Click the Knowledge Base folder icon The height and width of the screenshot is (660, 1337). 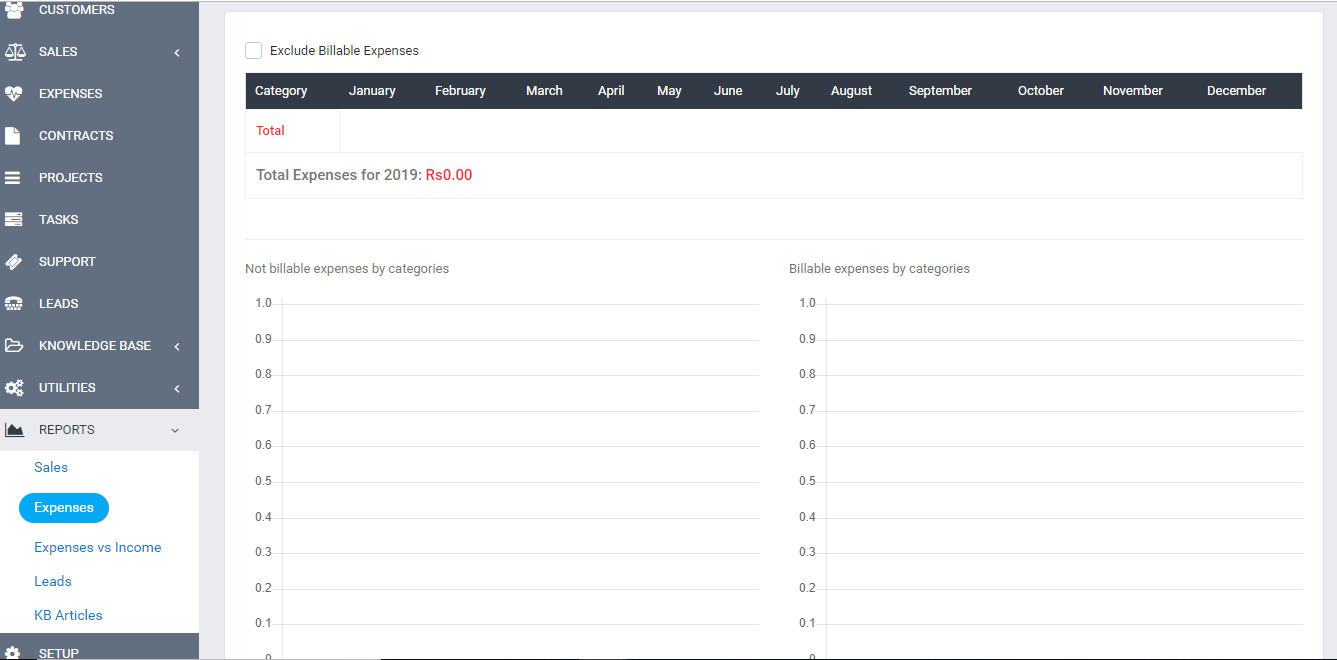pos(14,346)
